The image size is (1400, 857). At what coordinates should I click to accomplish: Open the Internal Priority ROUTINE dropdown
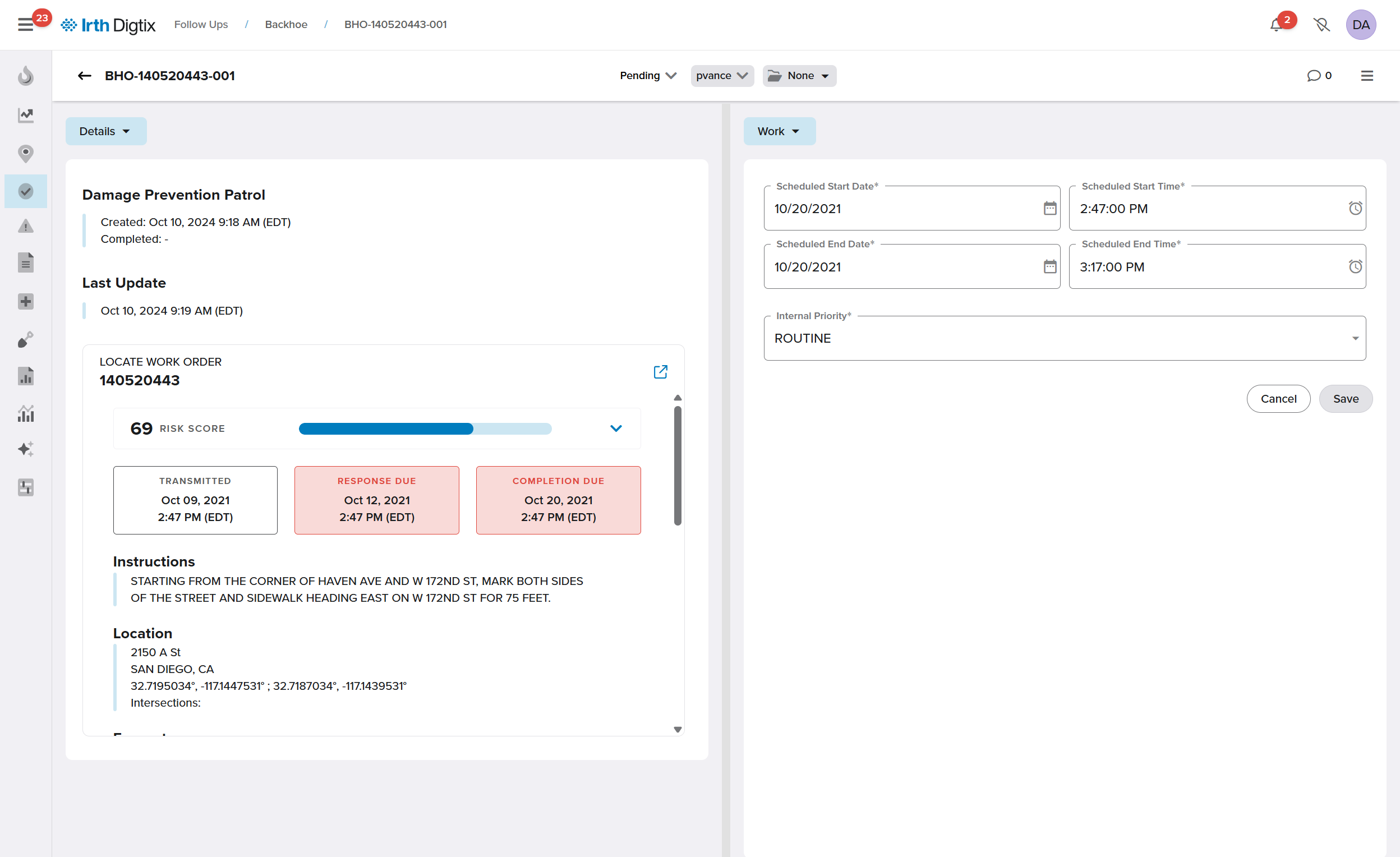[x=1064, y=338]
